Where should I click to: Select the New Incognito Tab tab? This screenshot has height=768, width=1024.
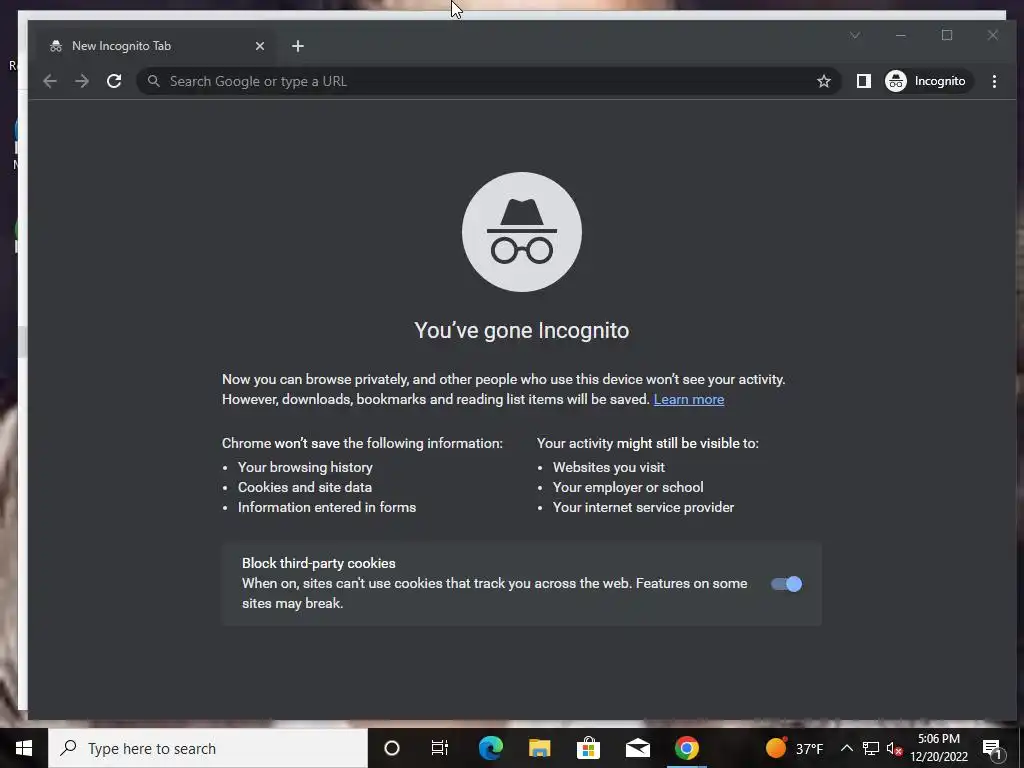157,46
